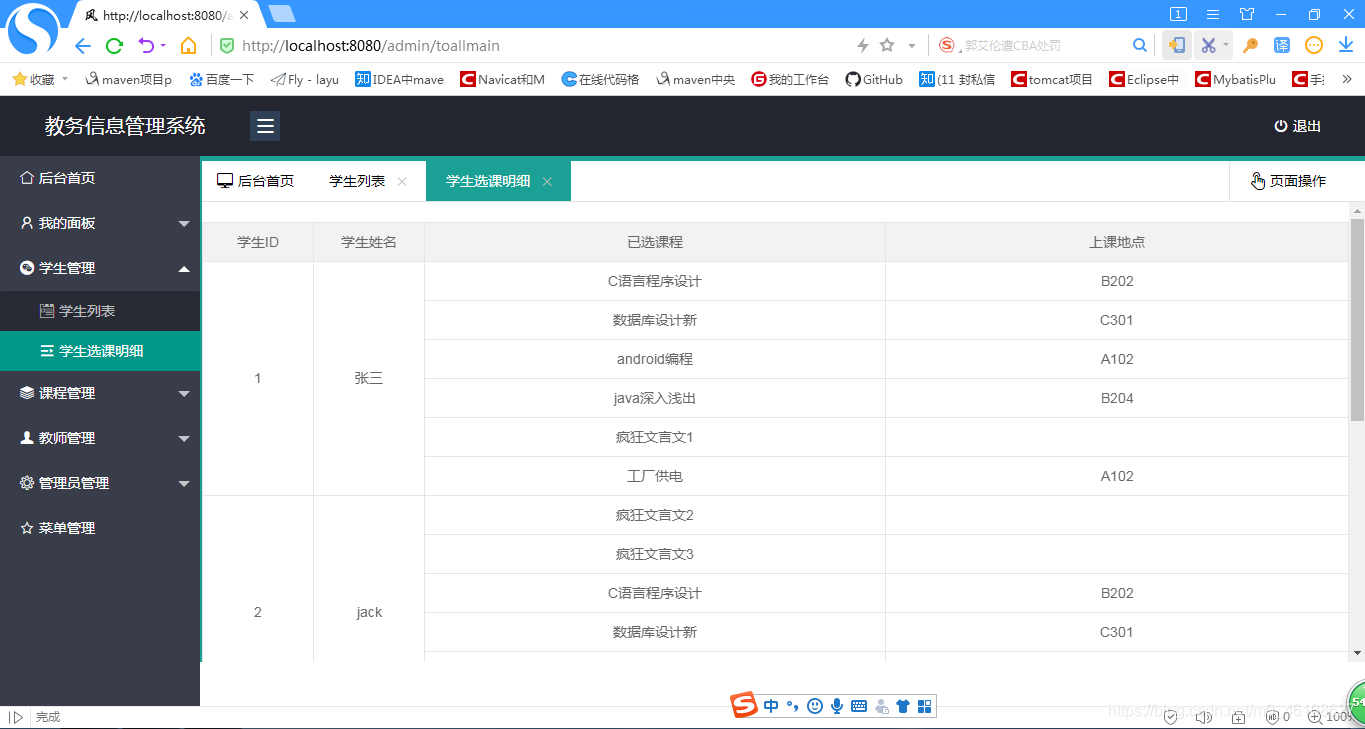
Task: Click the browser search input box
Action: tap(1040, 46)
